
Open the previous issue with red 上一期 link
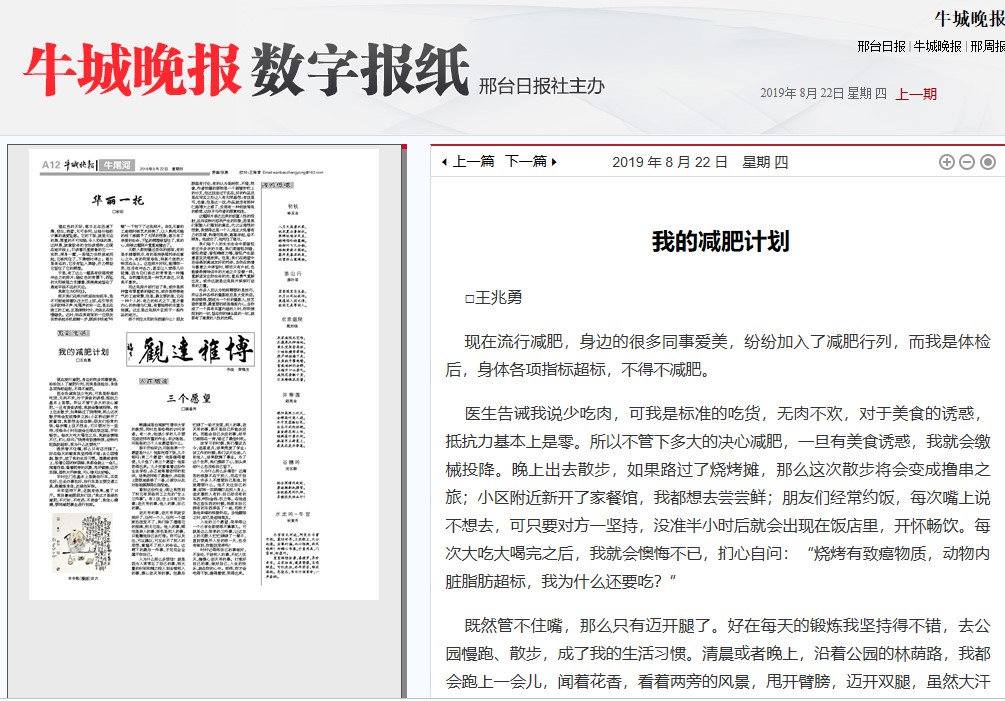(916, 94)
